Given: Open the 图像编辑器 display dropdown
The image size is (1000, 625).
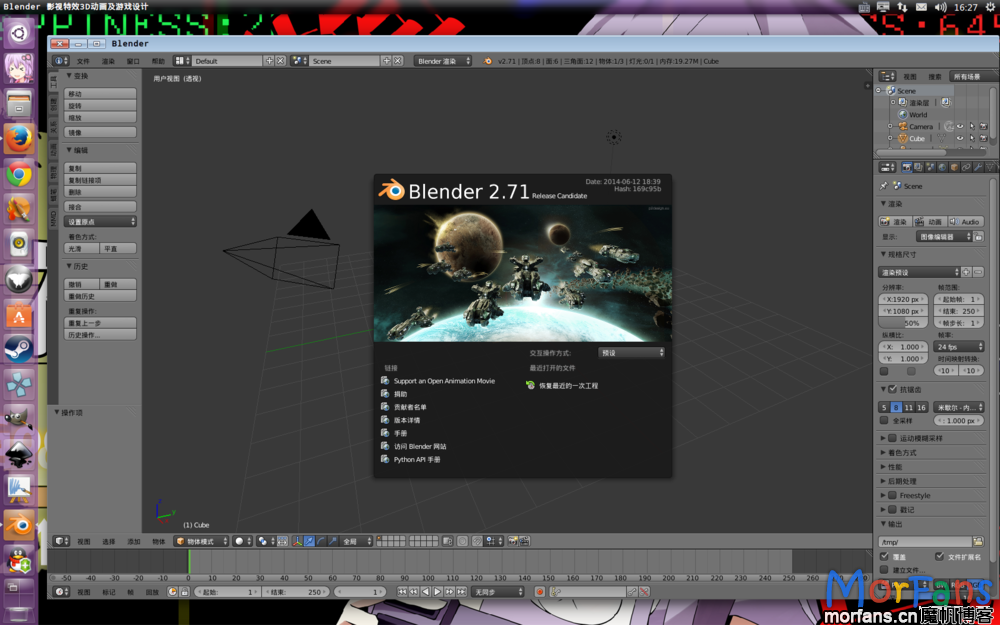Looking at the screenshot, I should point(944,237).
